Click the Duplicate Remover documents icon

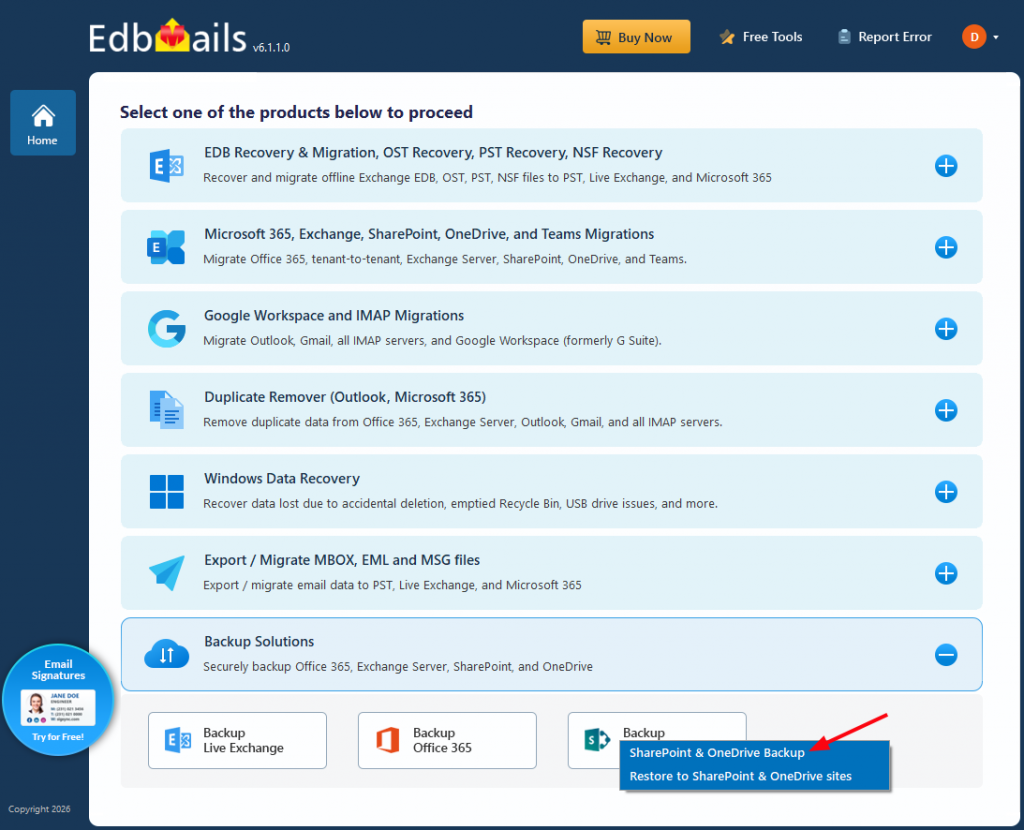(167, 410)
